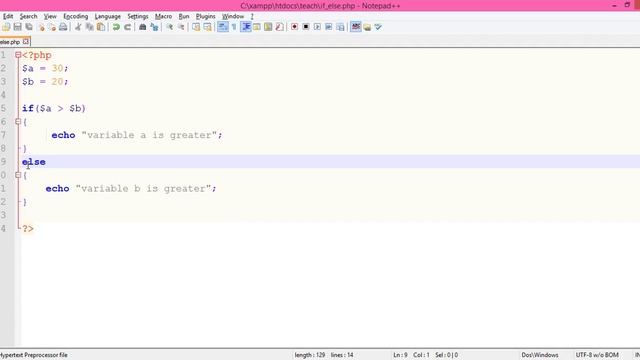Click the code "if($a > $b)"
The height and width of the screenshot is (360, 640).
click(x=54, y=108)
